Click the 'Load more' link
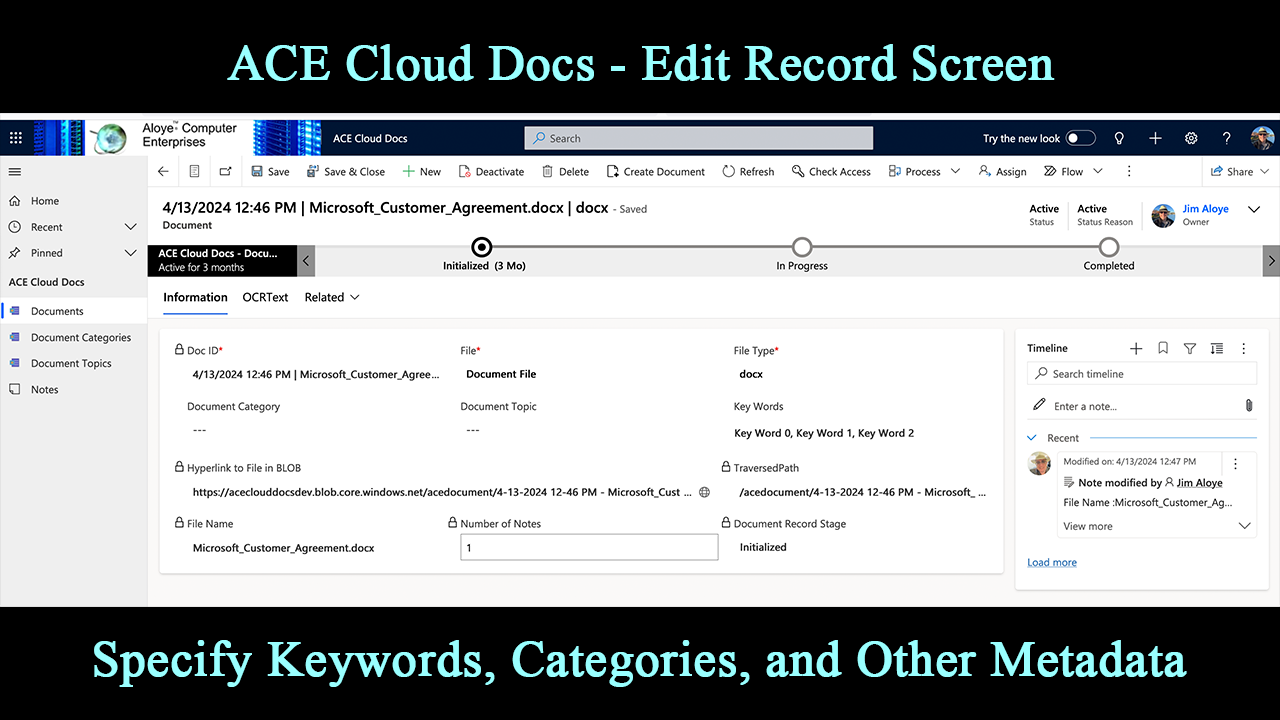 (1052, 562)
